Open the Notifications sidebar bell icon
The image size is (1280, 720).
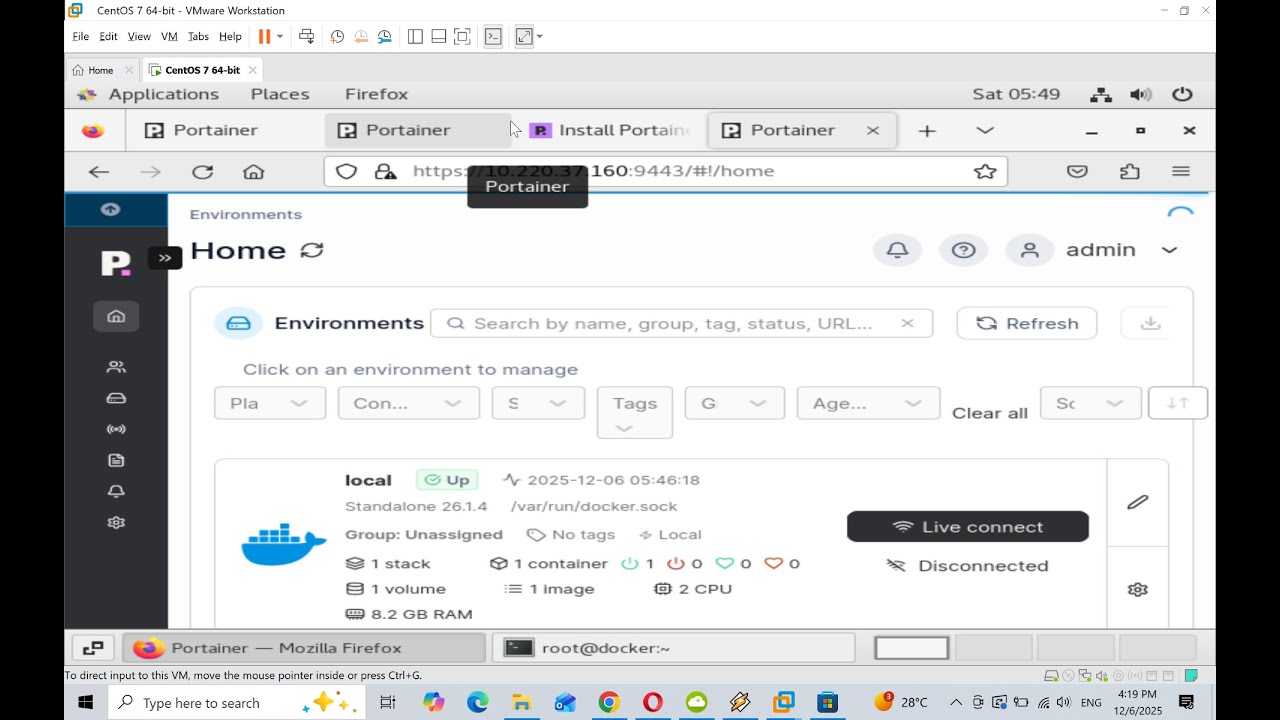[x=116, y=491]
